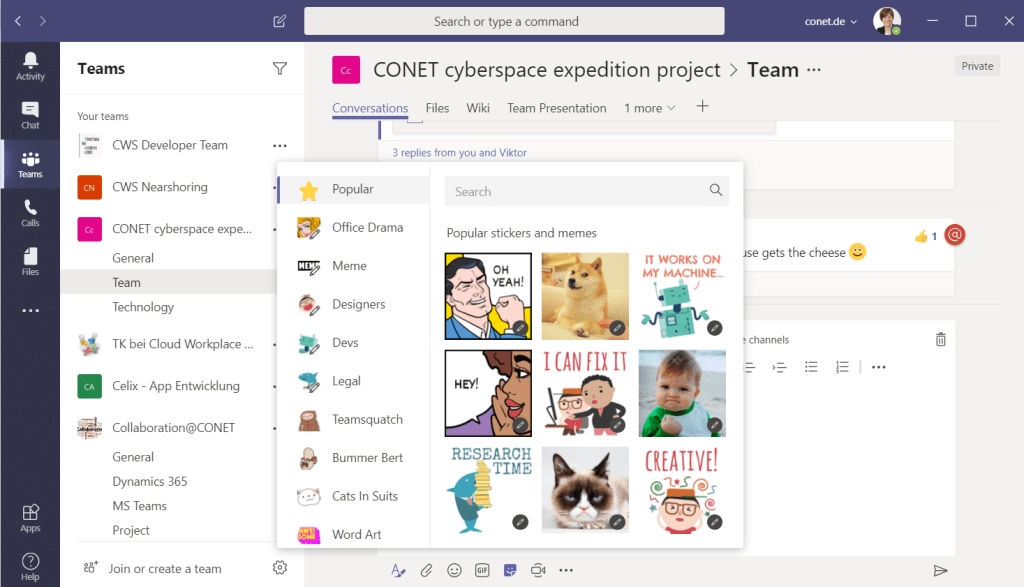Select the format text icon

pos(398,570)
